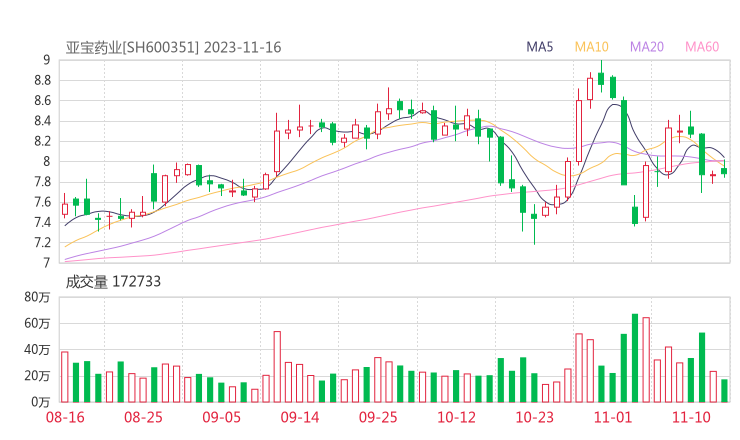Viewport: 740px width, 440px height.
Task: Click the 09-14 date label
Action: 300,417
